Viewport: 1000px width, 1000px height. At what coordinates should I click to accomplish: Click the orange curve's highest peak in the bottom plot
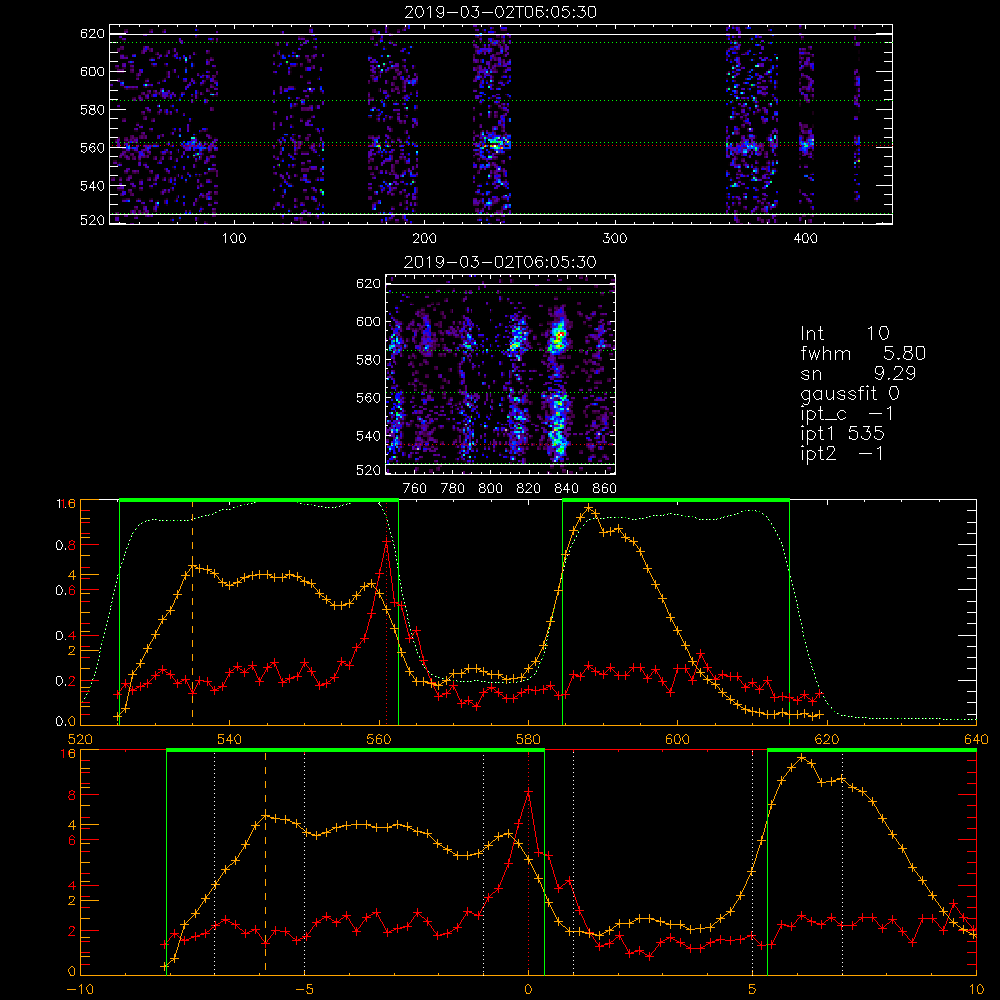click(x=802, y=758)
